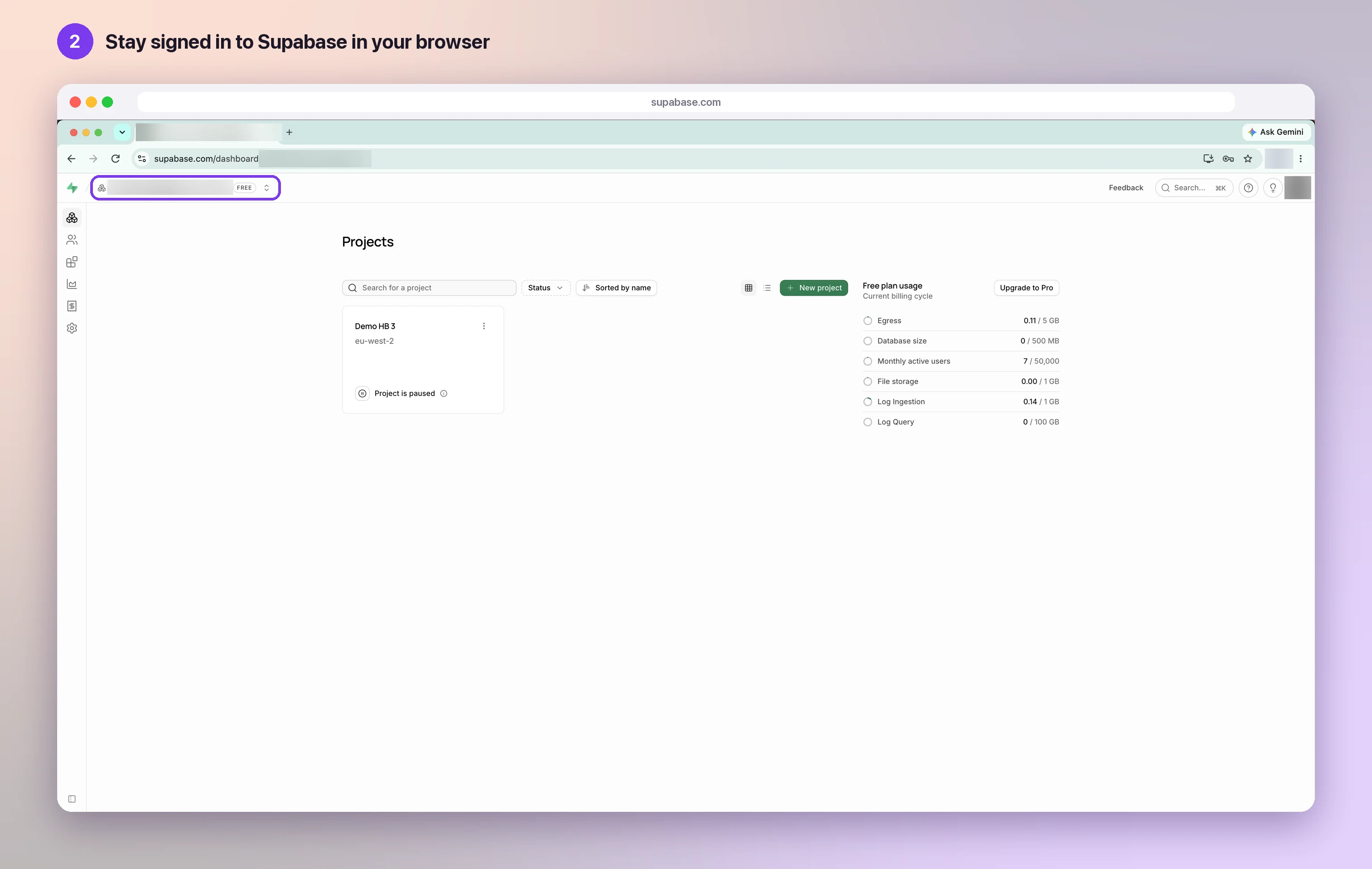Click the Supabase lightning bolt logo
Image resolution: width=1372 pixels, height=869 pixels.
[72, 188]
